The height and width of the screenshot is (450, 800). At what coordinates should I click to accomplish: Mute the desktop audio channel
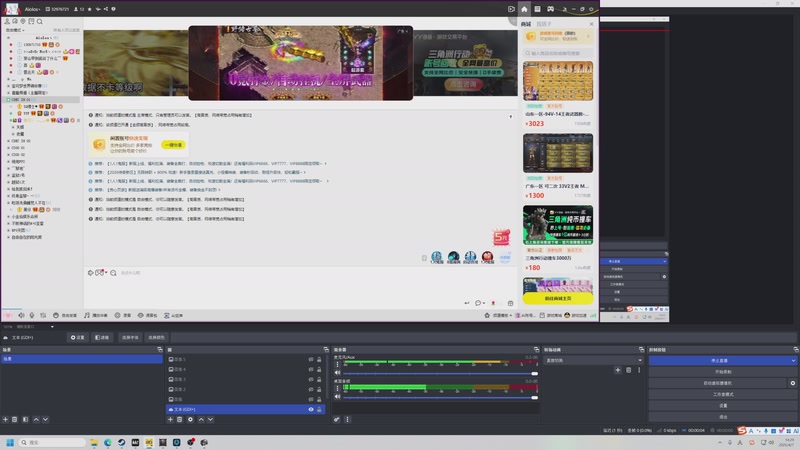click(337, 396)
